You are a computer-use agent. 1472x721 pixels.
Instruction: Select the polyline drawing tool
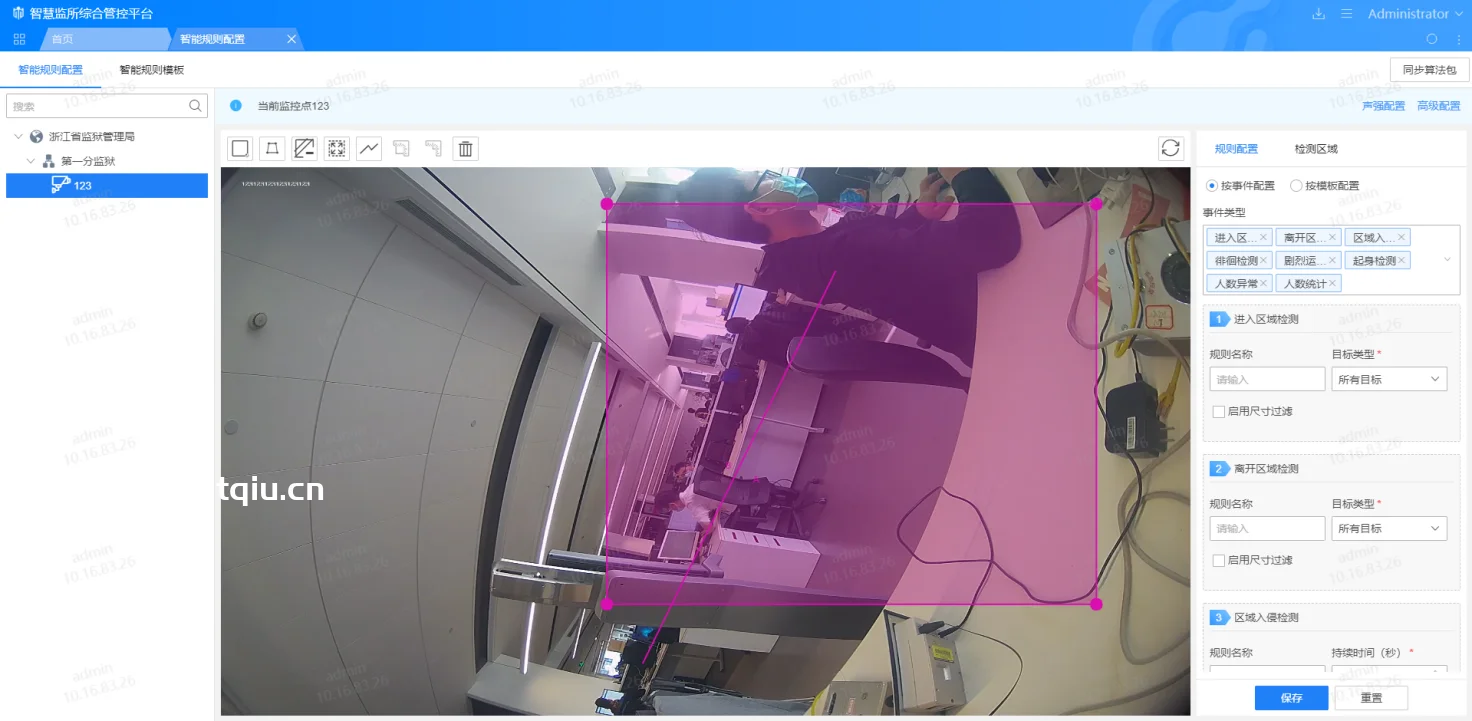pyautogui.click(x=369, y=149)
